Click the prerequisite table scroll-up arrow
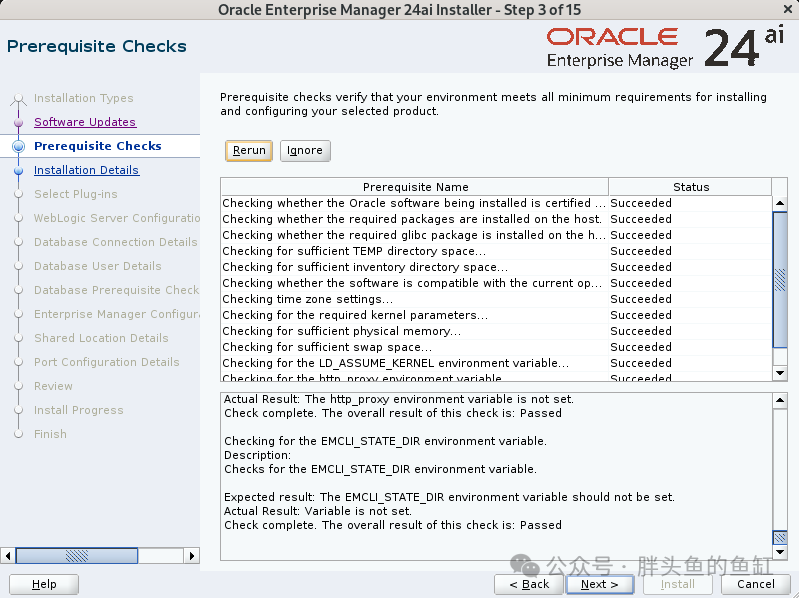 pos(780,203)
